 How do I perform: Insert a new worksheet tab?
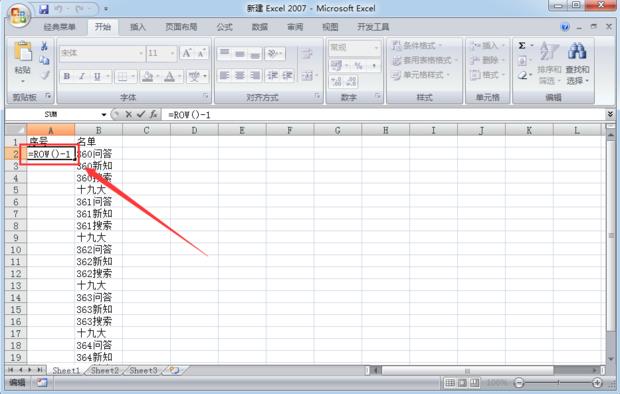tap(174, 370)
